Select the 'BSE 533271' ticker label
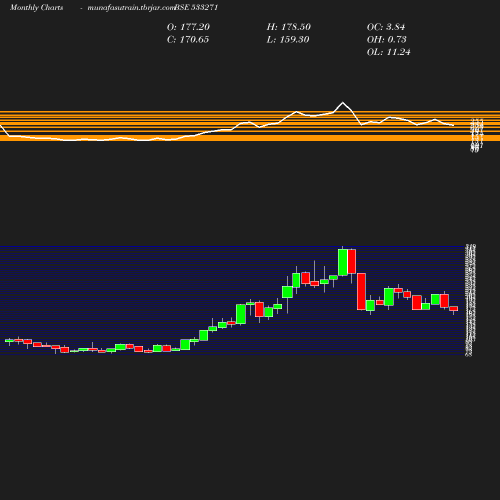The image size is (500, 500). click(196, 7)
